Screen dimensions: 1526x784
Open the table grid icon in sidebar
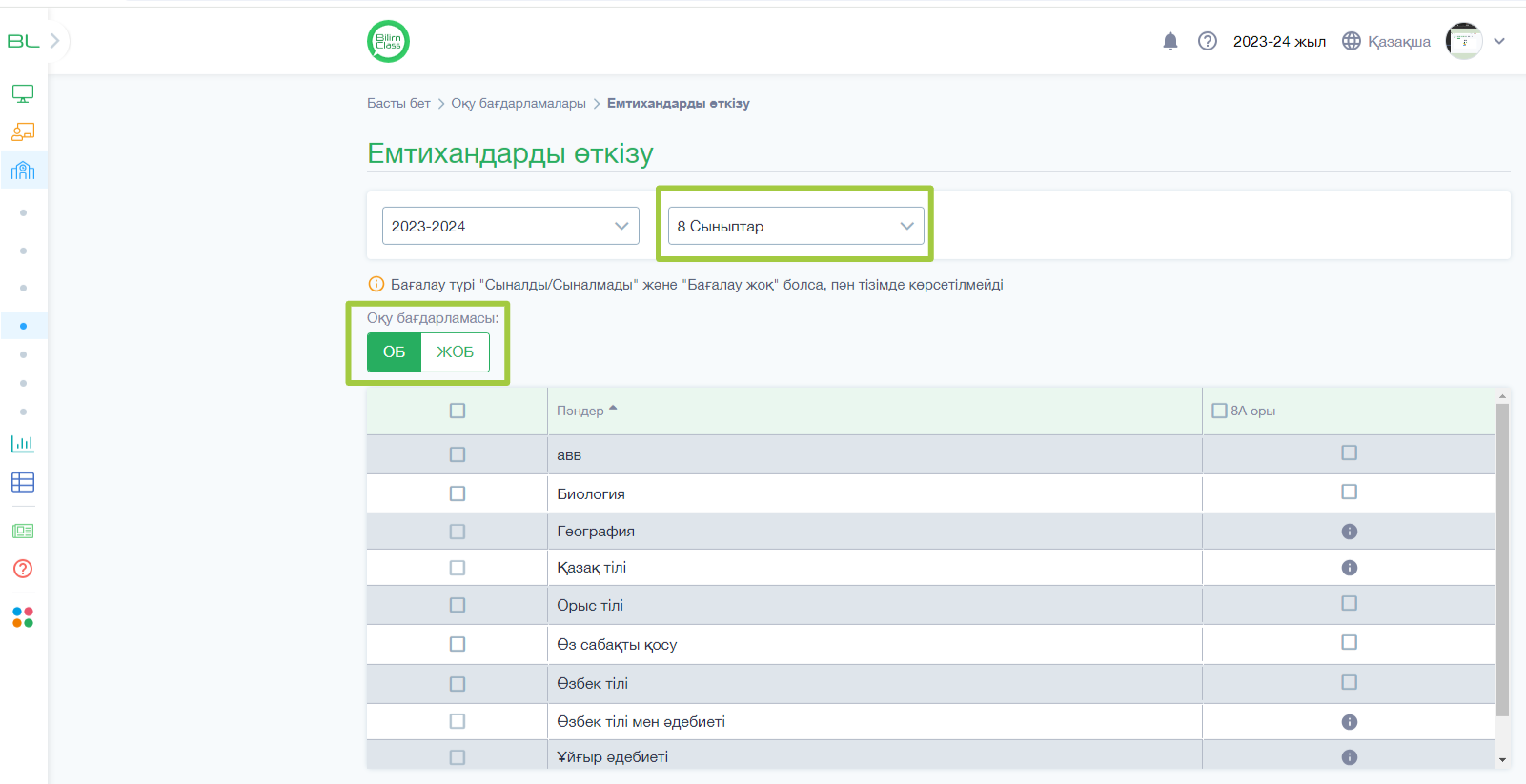[23, 482]
